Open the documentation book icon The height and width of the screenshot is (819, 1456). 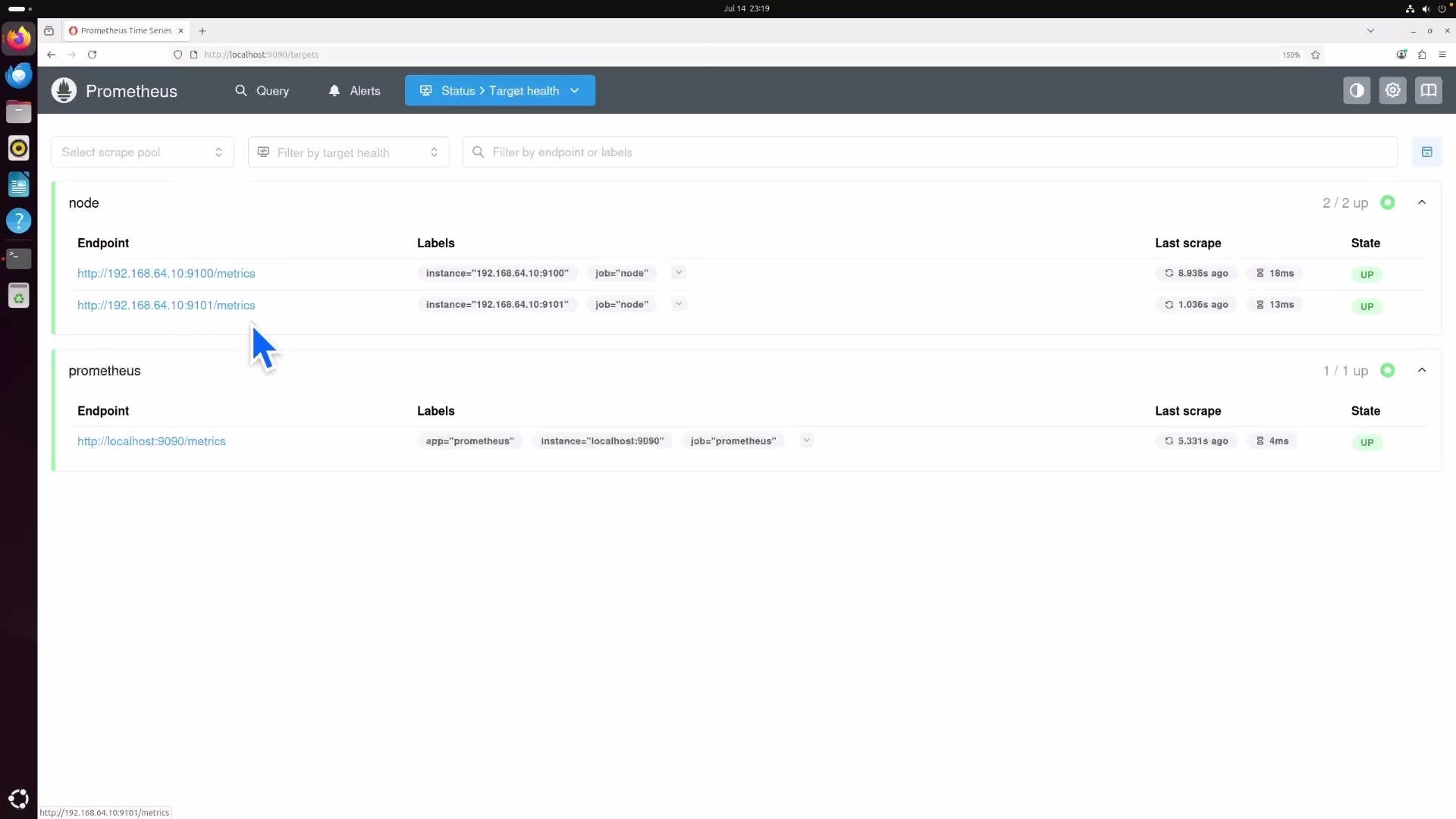tap(1428, 90)
